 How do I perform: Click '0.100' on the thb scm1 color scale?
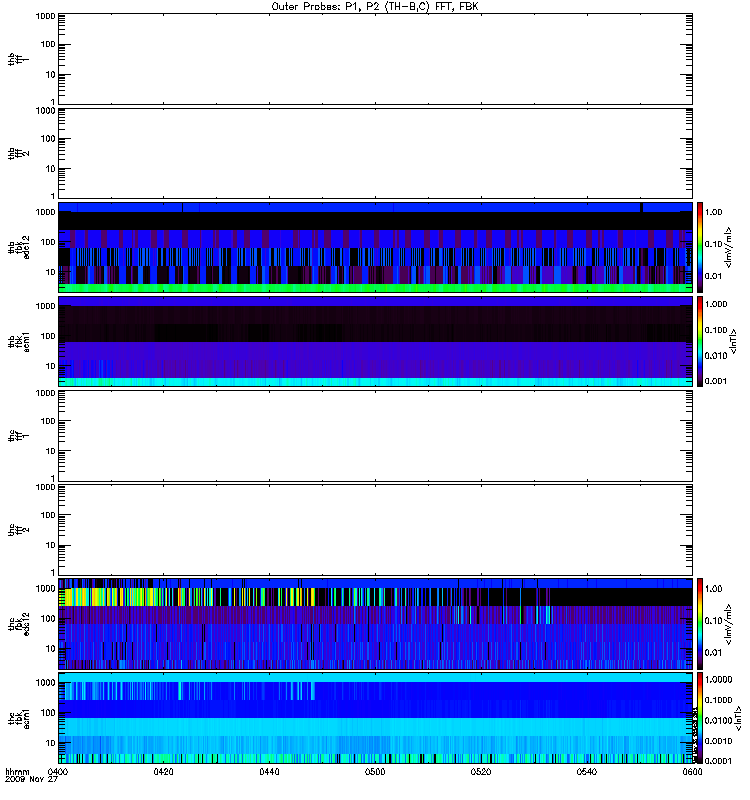(x=715, y=330)
